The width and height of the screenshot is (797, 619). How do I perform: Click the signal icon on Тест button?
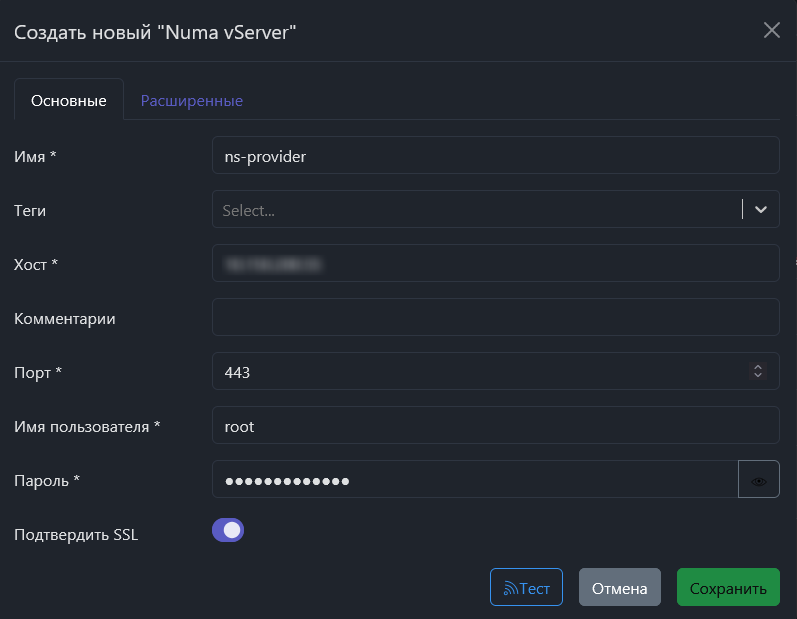[509, 589]
